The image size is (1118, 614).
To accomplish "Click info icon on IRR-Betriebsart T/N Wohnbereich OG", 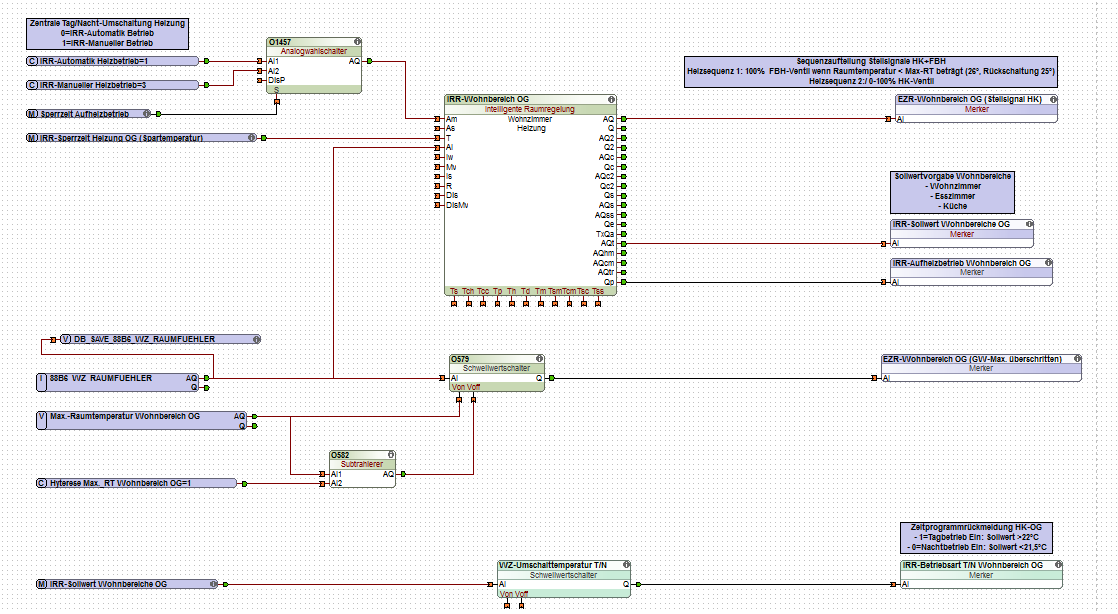I will [1058, 565].
